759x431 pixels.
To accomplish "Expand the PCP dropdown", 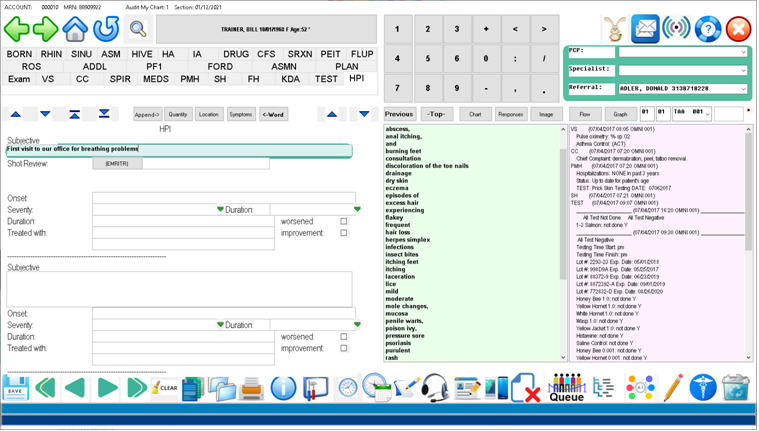I will click(x=743, y=52).
